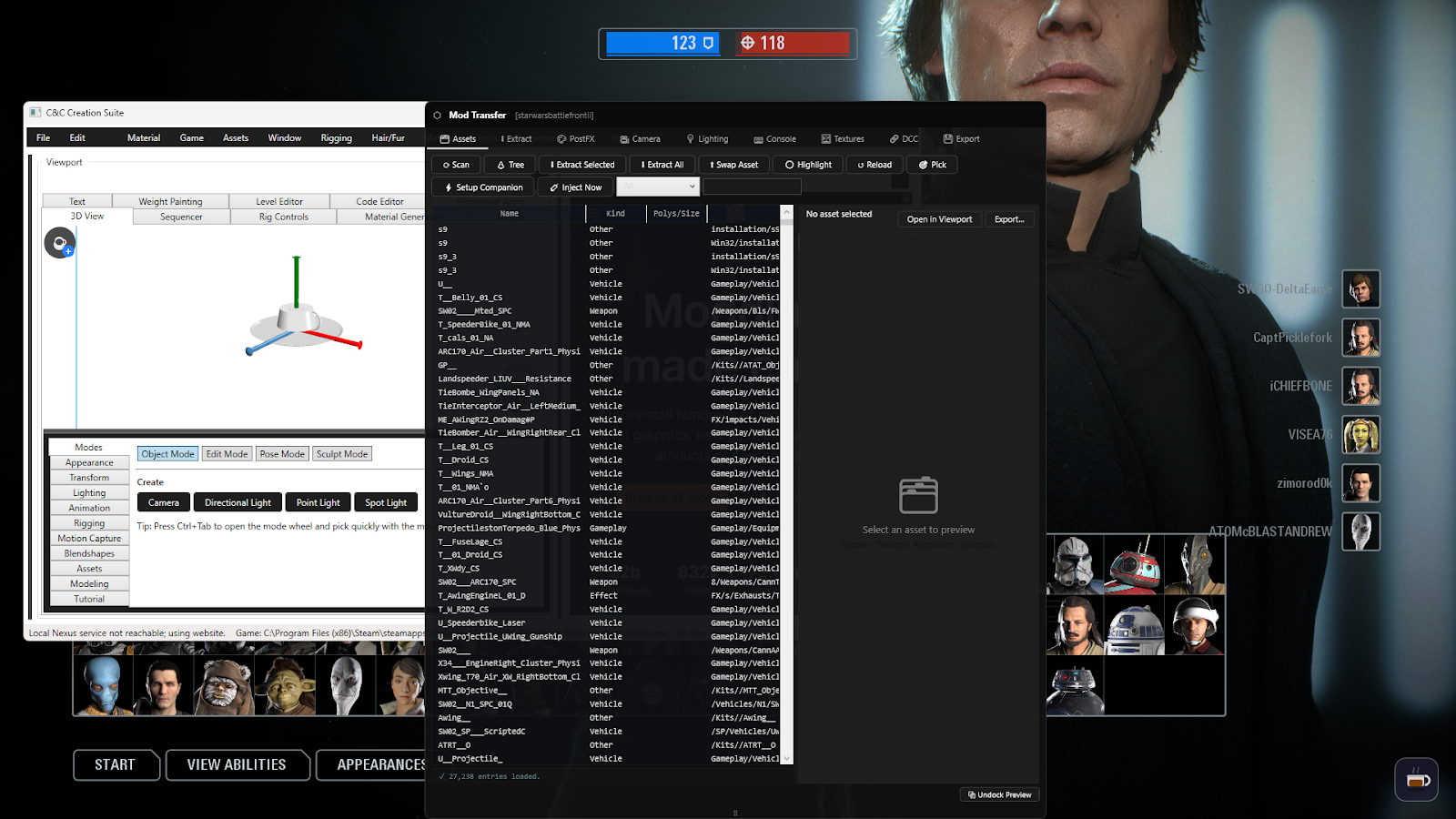Click Open In Viewport for the asset
Screen dimensions: 1456x819
938,218
